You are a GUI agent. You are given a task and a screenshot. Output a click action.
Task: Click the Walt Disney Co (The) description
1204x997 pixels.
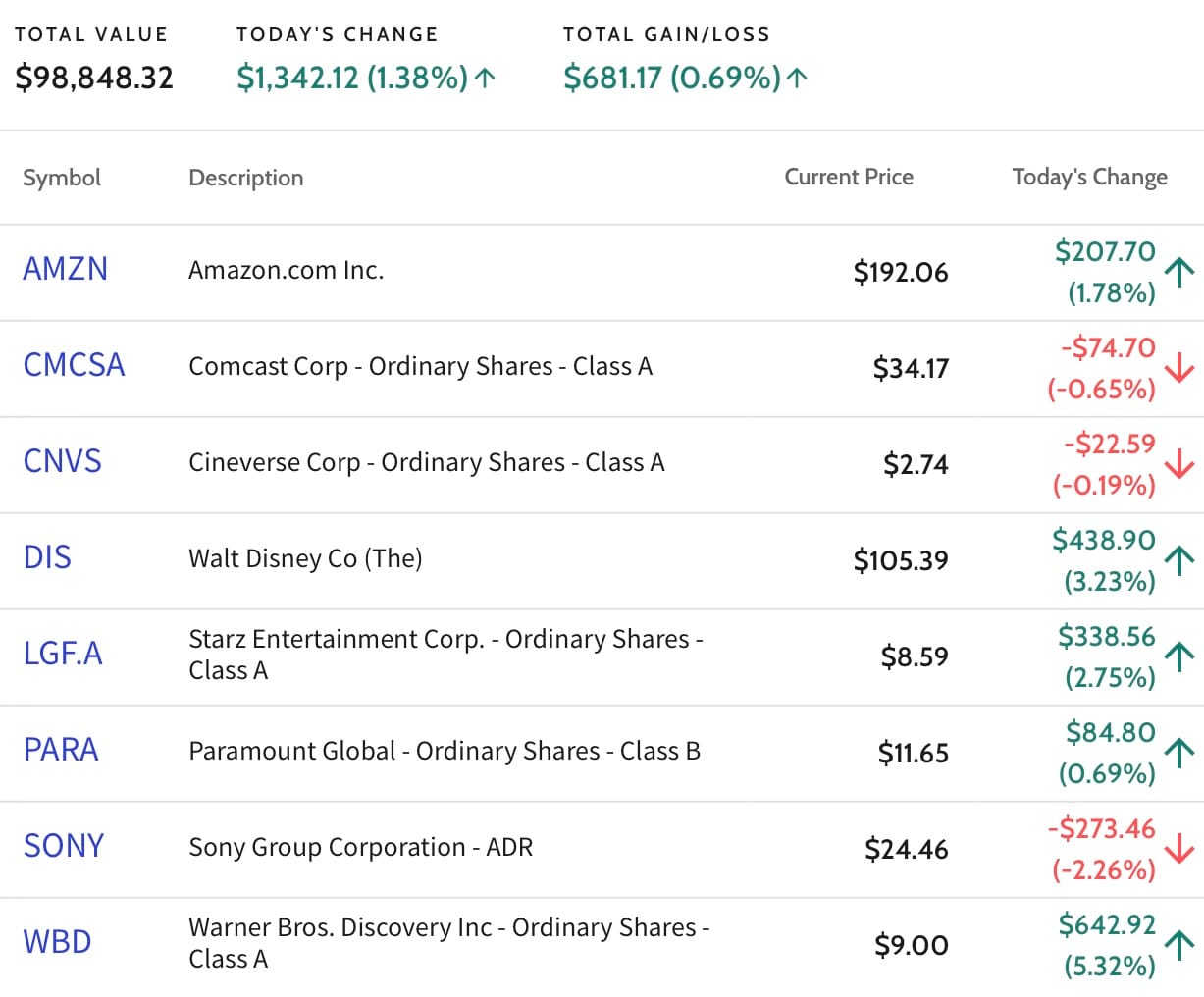click(x=305, y=558)
